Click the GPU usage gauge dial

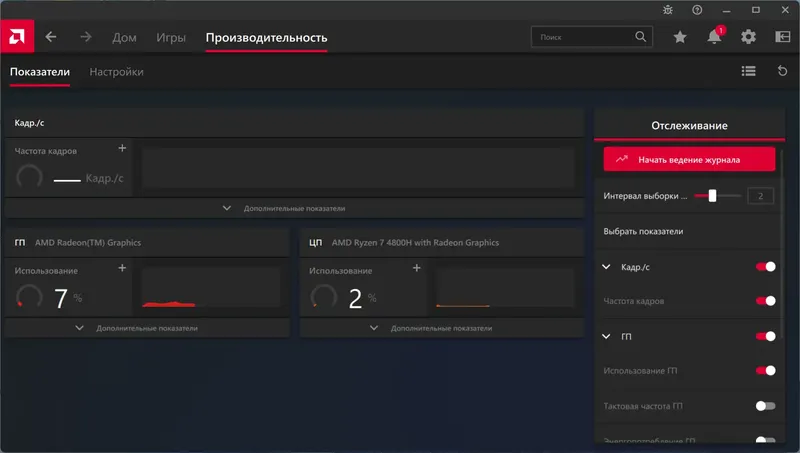pyautogui.click(x=29, y=297)
